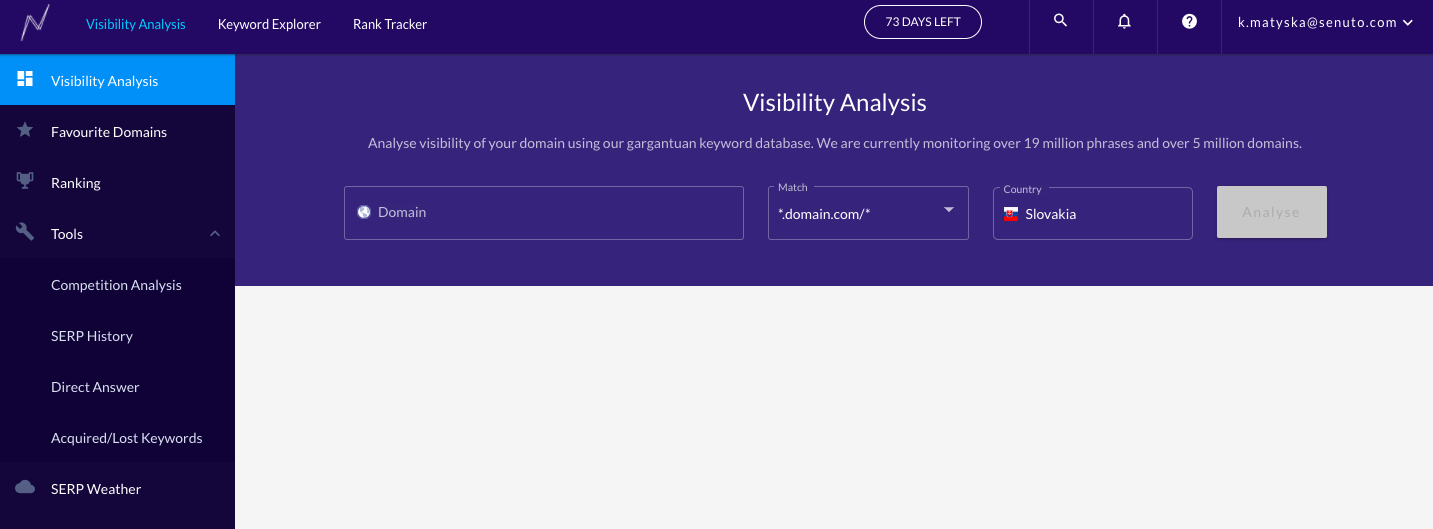Click the Ranking trophy icon

(25, 182)
